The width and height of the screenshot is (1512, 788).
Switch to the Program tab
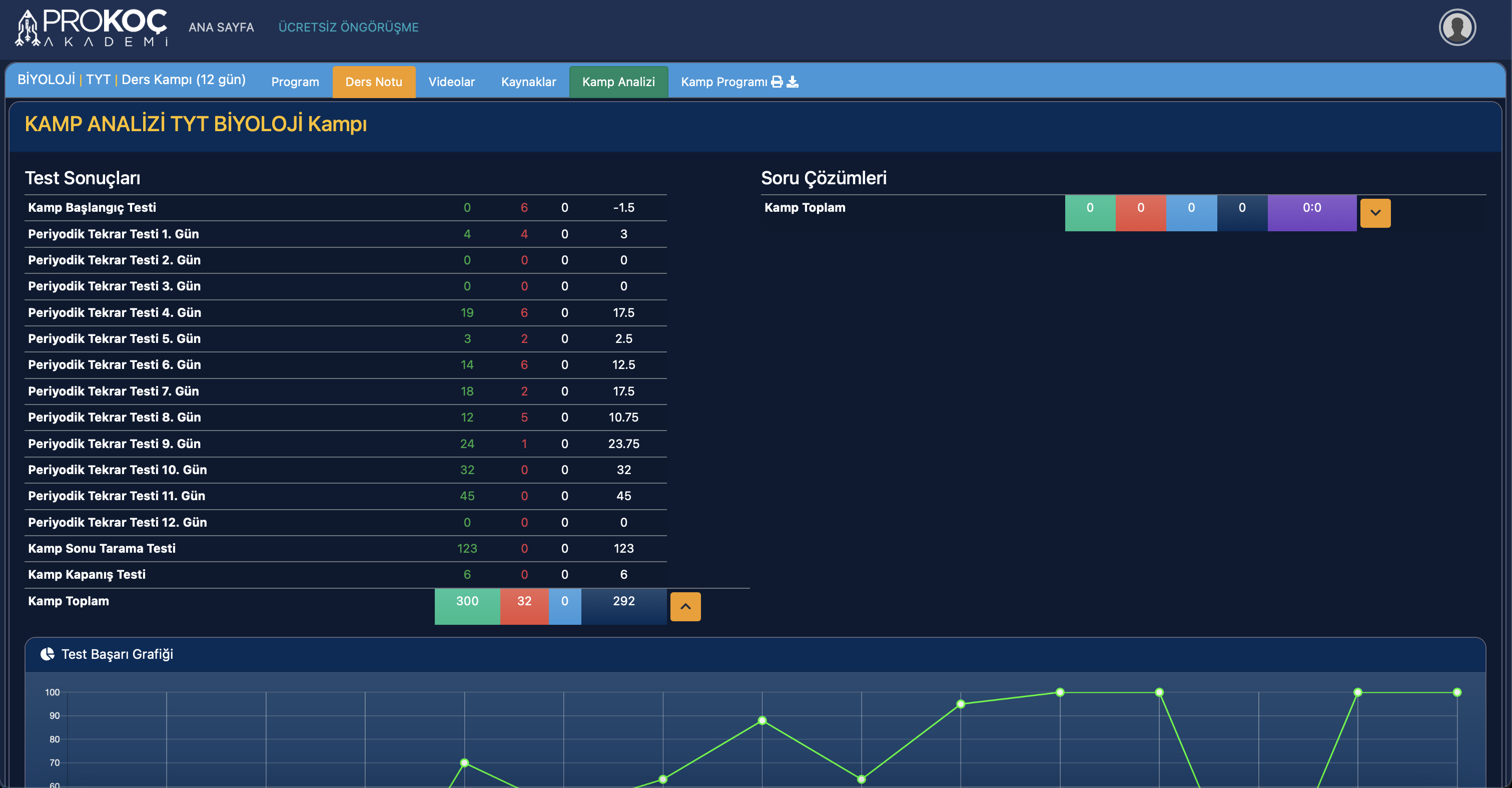point(295,82)
